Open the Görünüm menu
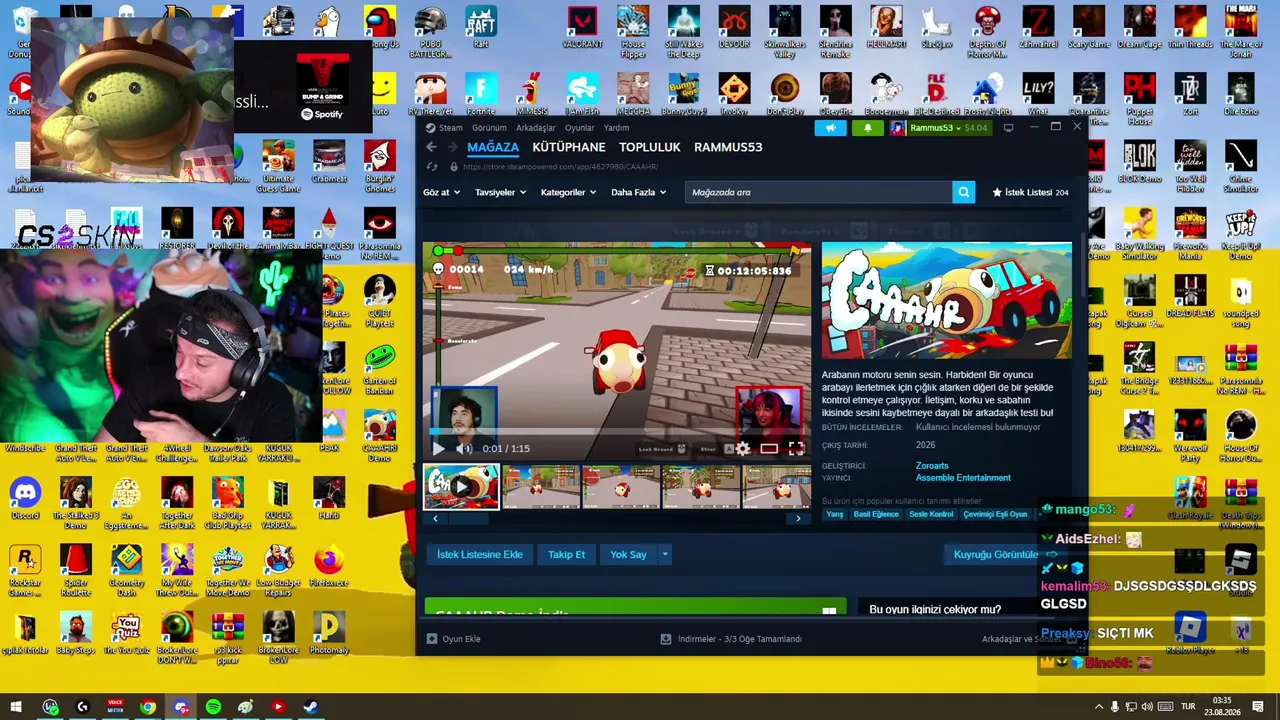 pos(489,128)
